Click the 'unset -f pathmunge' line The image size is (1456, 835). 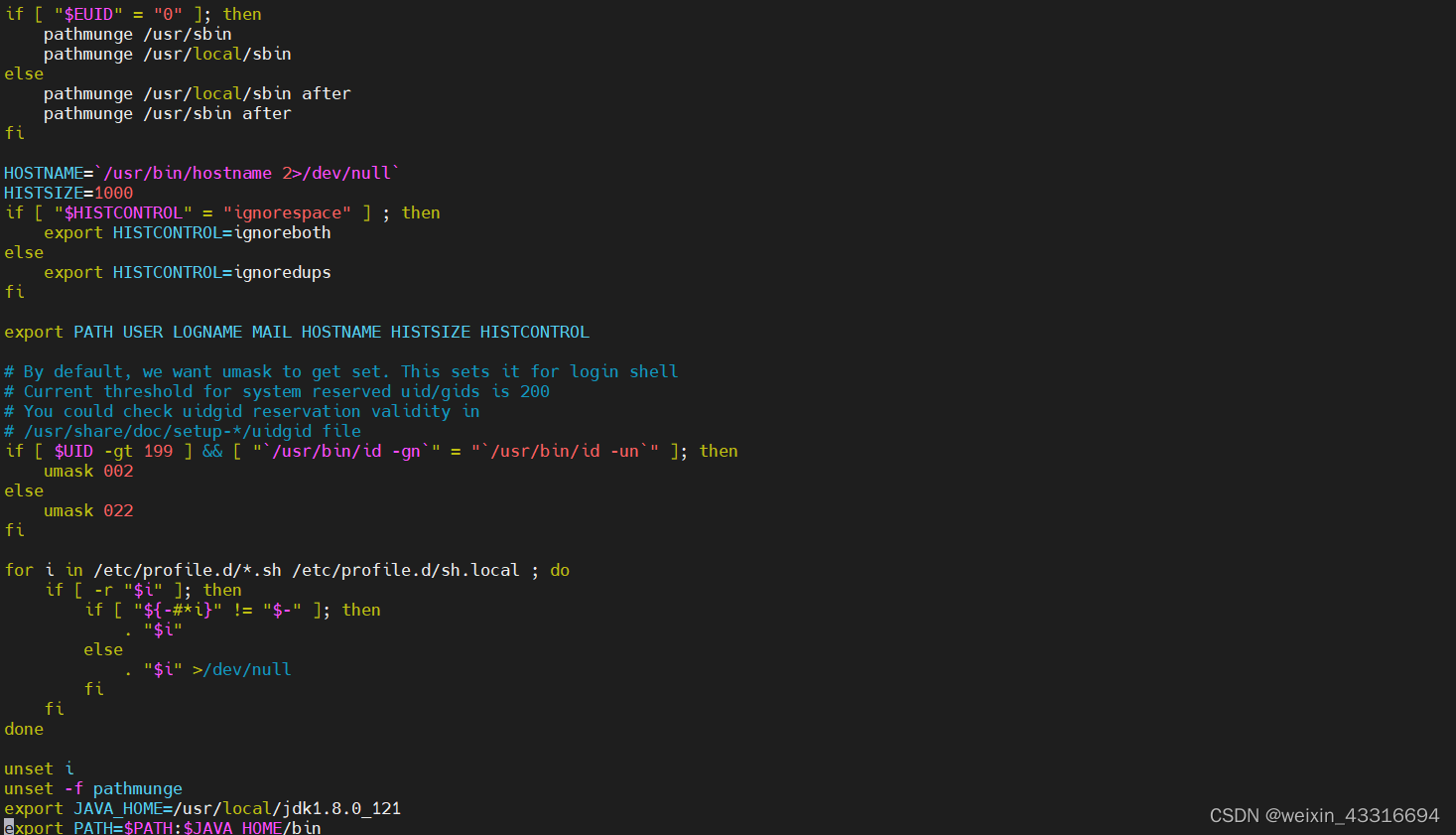click(93, 788)
